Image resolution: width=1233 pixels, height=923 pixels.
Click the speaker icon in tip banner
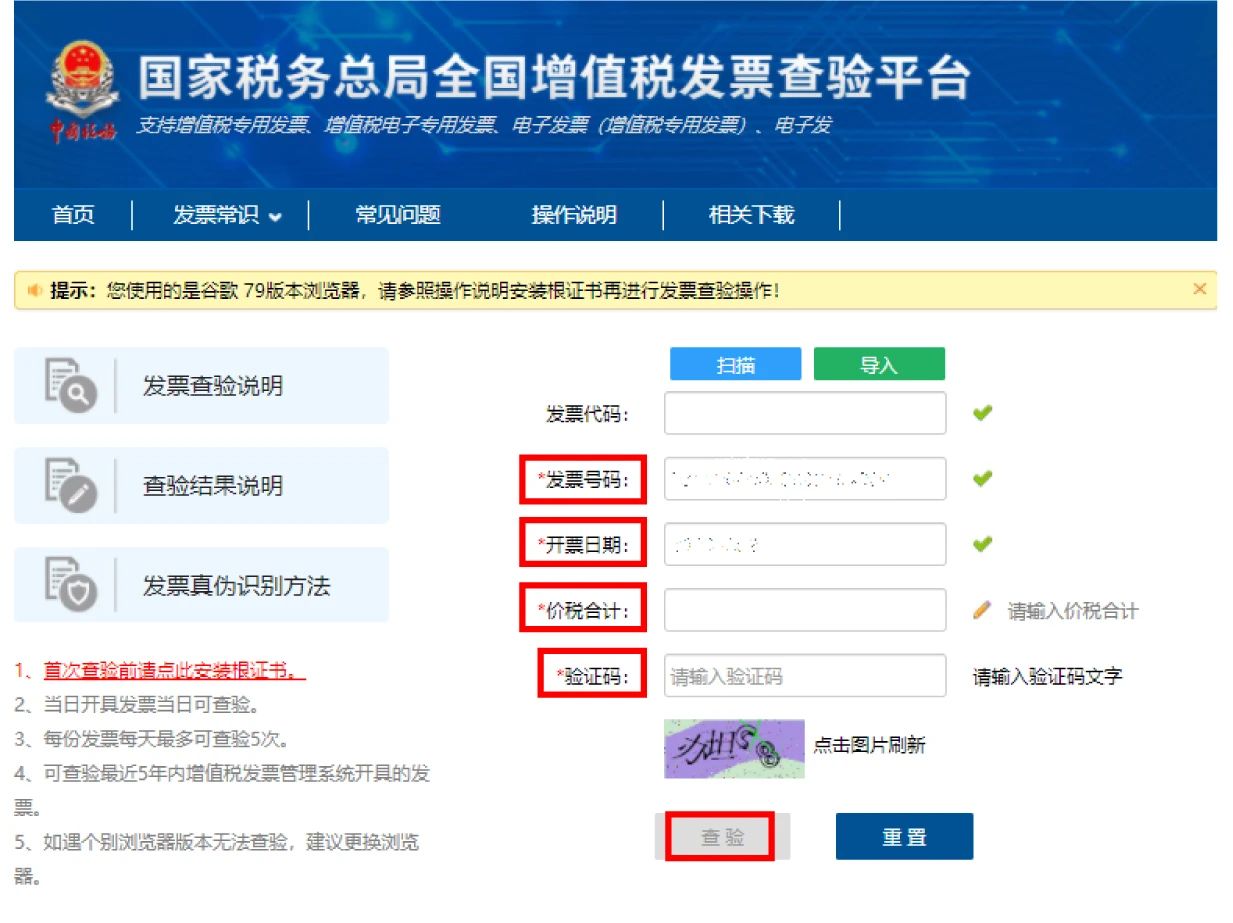35,290
